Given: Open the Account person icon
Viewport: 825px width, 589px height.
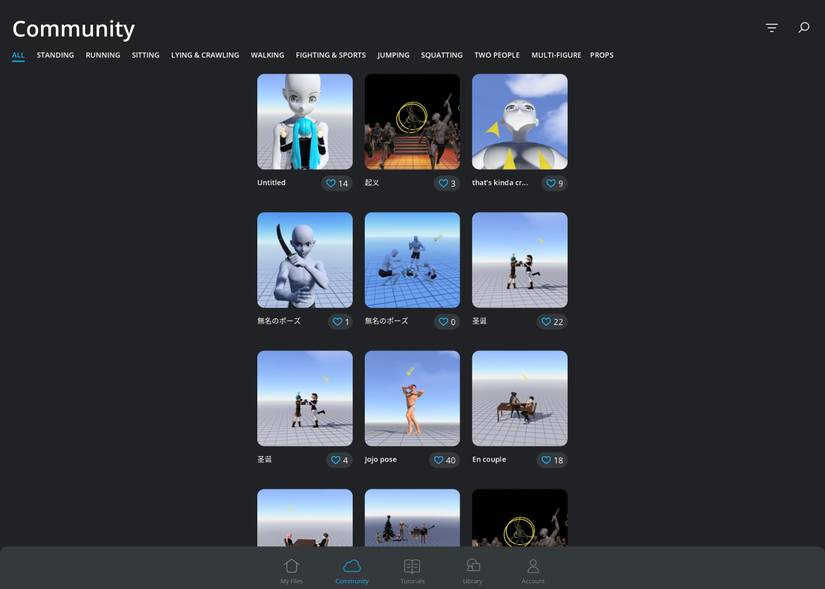Looking at the screenshot, I should [x=533, y=565].
